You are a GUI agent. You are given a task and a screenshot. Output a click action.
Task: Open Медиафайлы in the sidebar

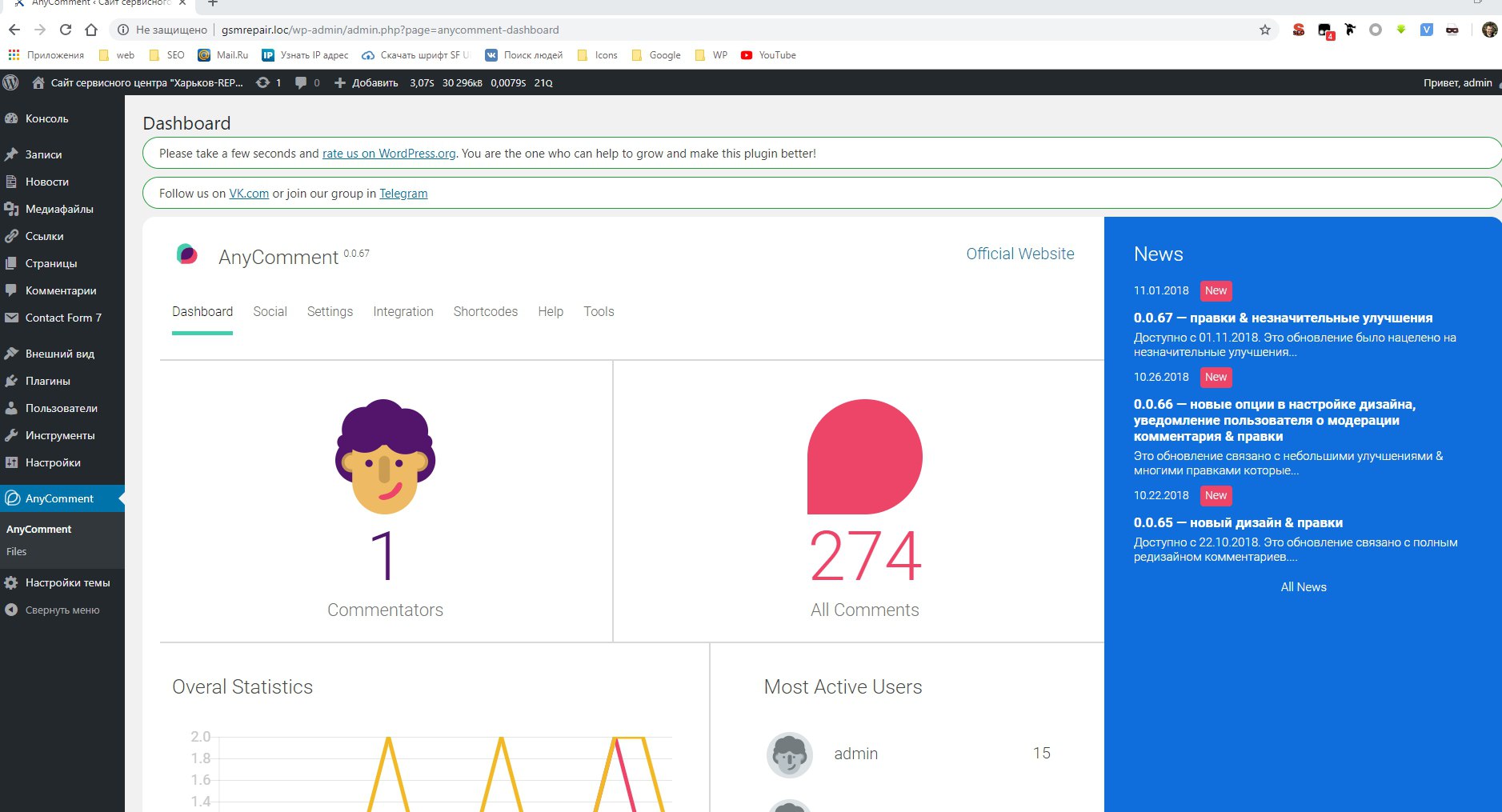click(62, 209)
